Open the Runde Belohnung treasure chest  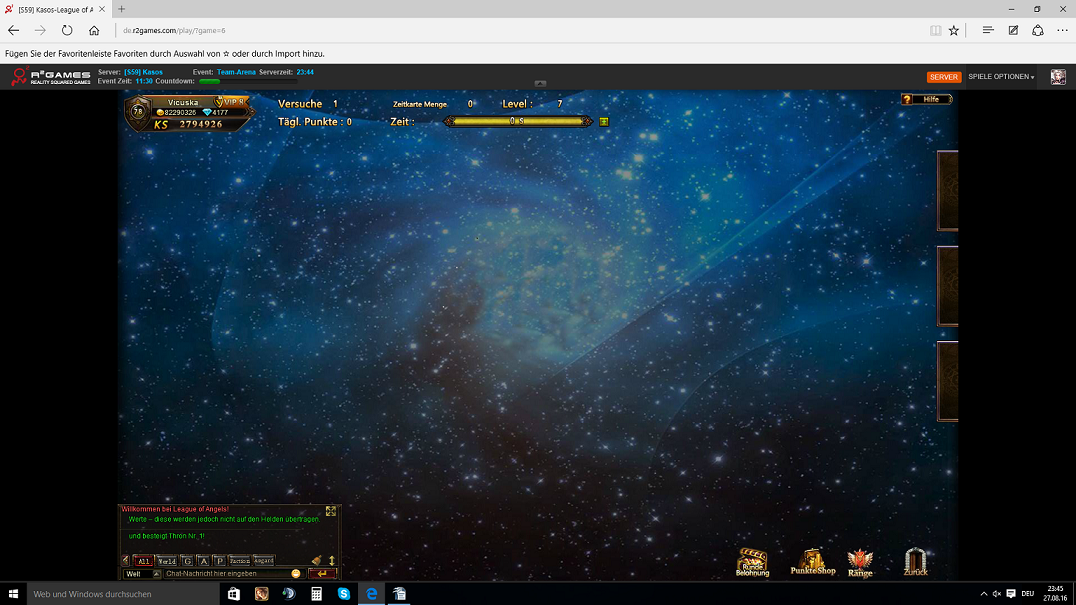[x=752, y=561]
